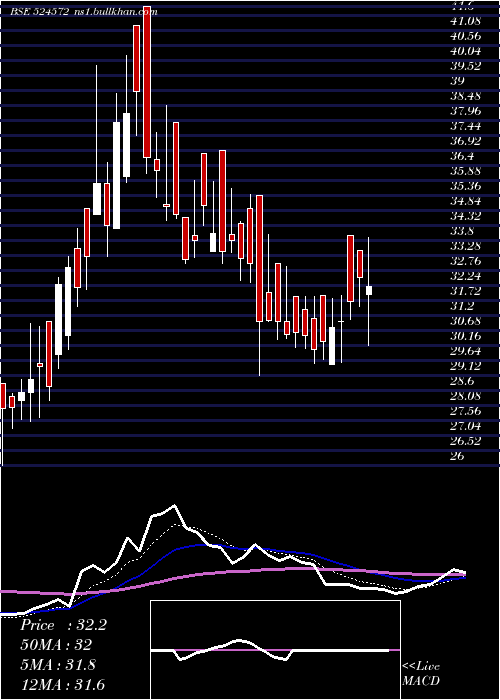This screenshot has height=700, width=500.
Task: Select the 38.48 price axis label
Action: pyautogui.click(x=465, y=96)
